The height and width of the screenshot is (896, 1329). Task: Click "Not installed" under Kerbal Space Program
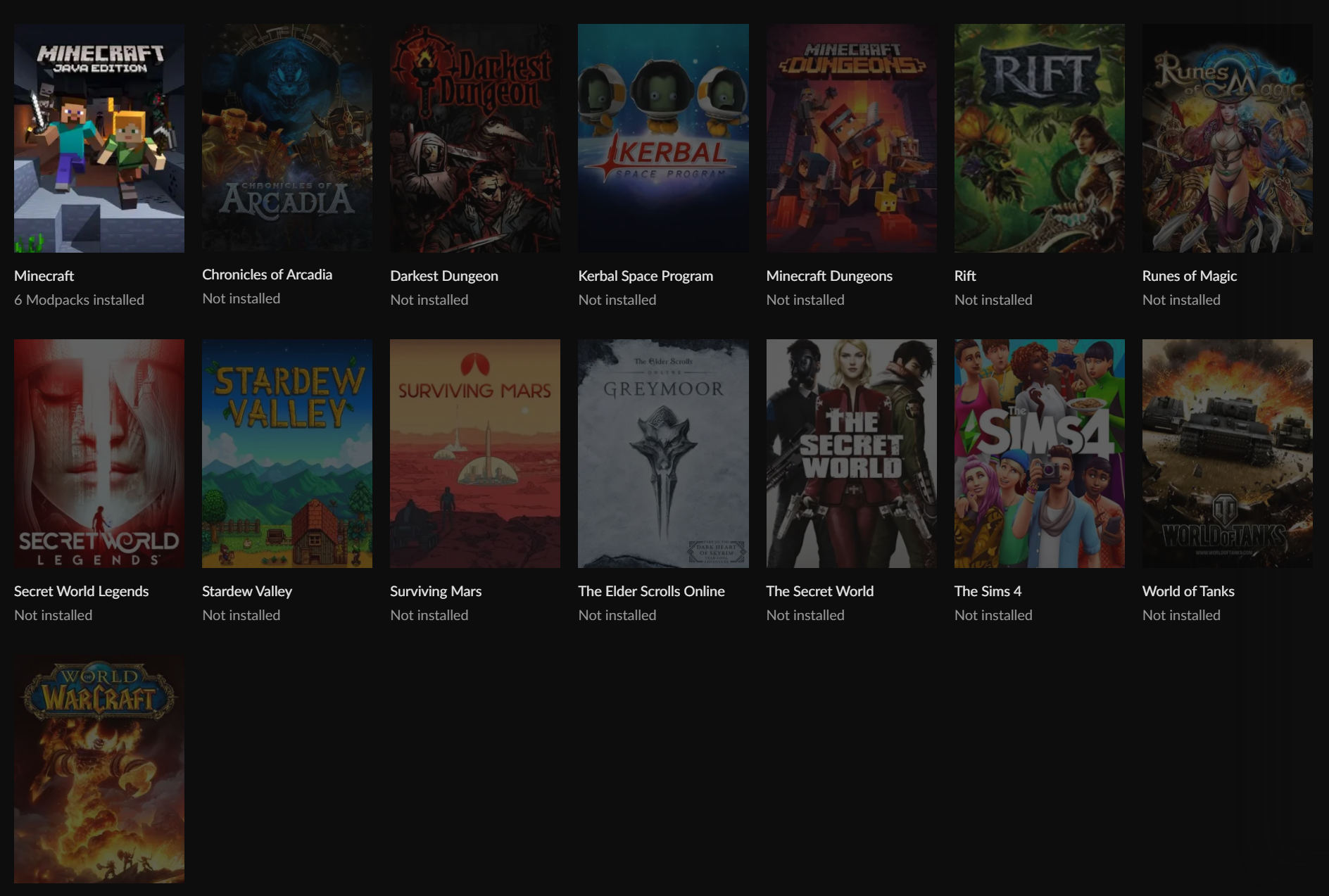[x=617, y=300]
